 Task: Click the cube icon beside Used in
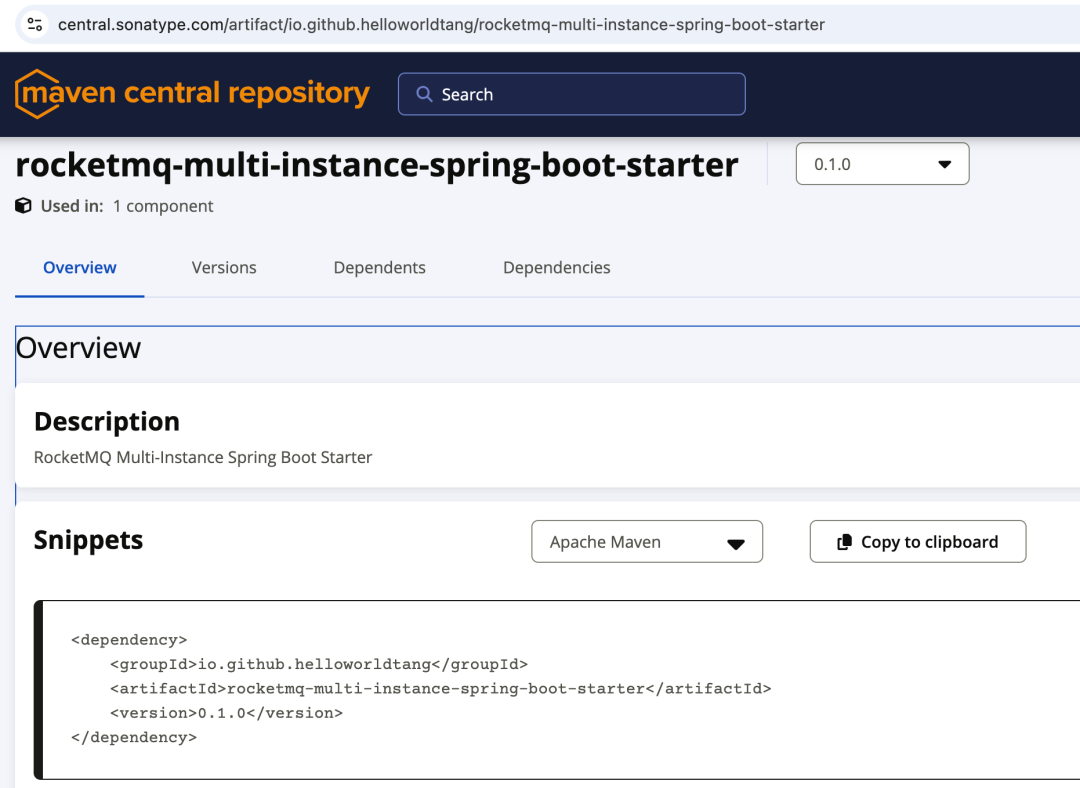24,206
